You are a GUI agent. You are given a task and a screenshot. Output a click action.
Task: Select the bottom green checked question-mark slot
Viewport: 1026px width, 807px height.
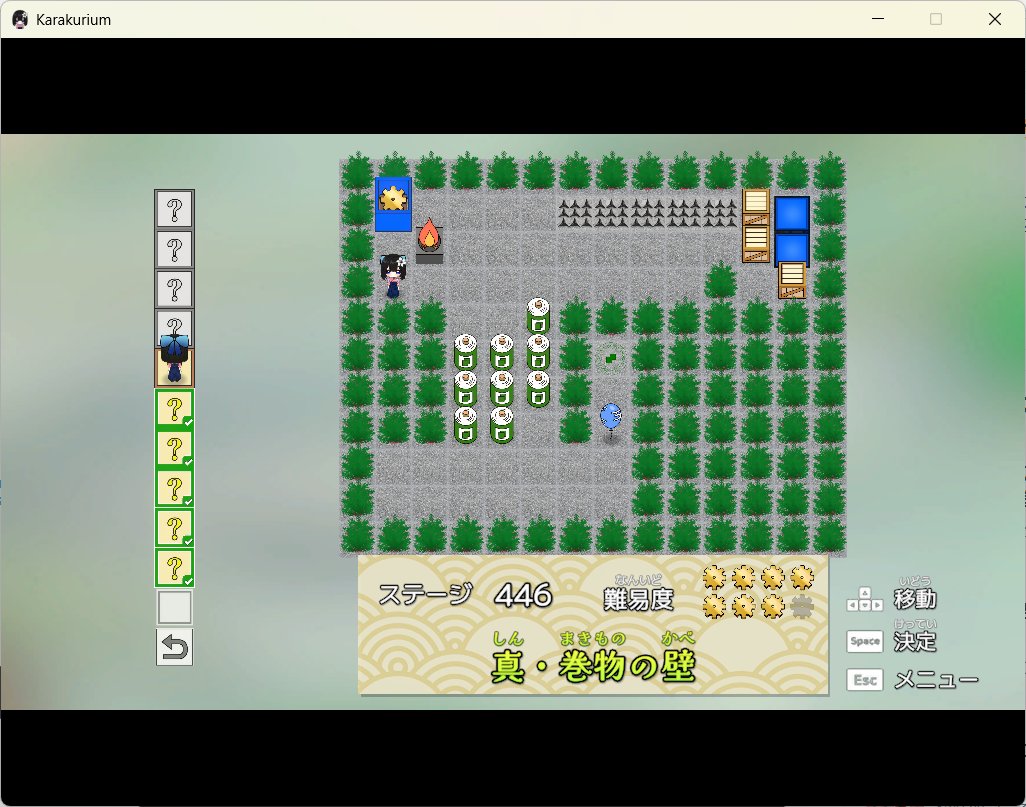(174, 568)
